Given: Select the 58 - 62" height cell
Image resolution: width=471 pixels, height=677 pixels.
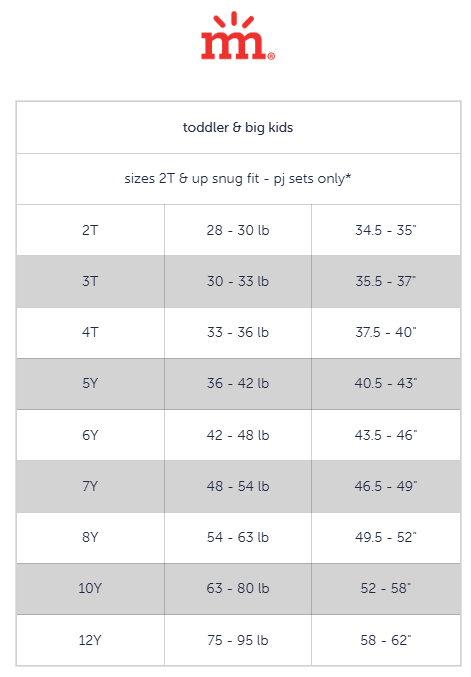Looking at the screenshot, I should [x=386, y=640].
